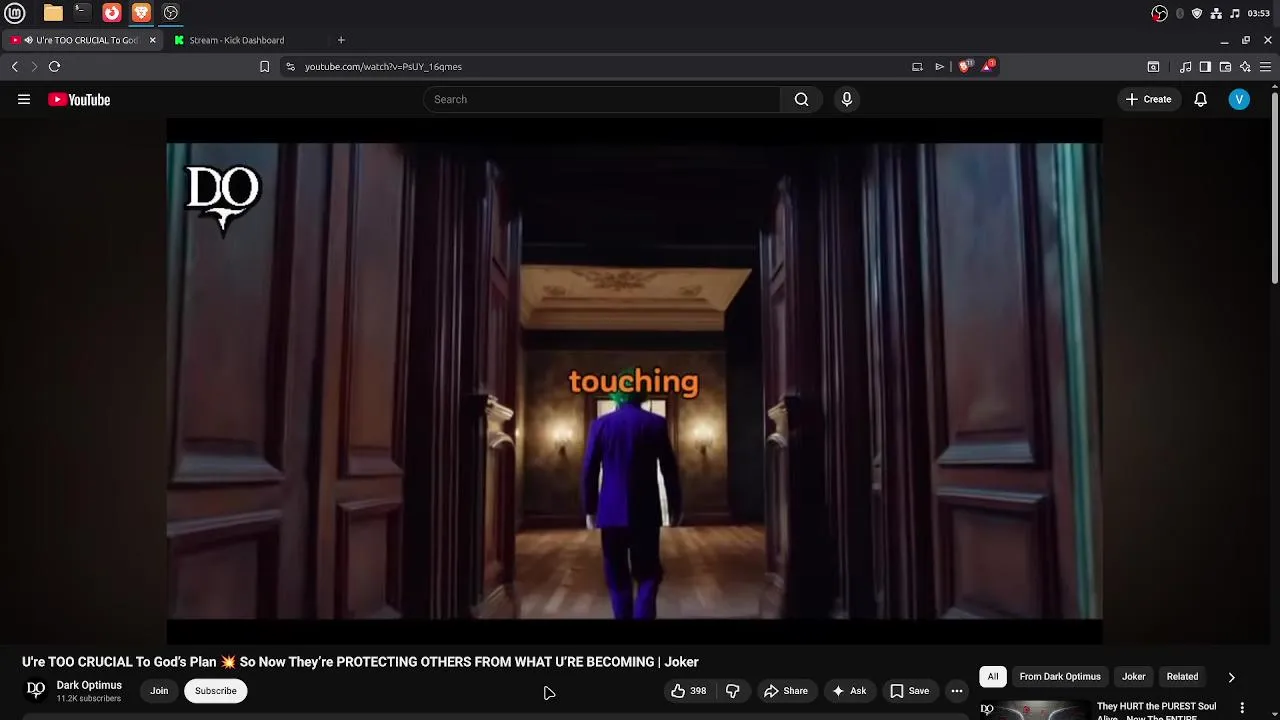Launch the terminal from the panel
The width and height of the screenshot is (1280, 720).
point(82,13)
